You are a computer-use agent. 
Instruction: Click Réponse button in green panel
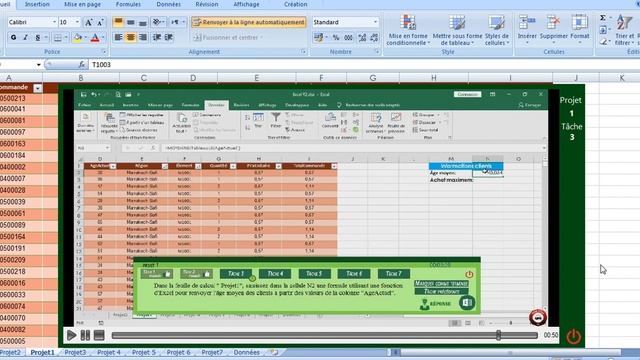click(436, 304)
